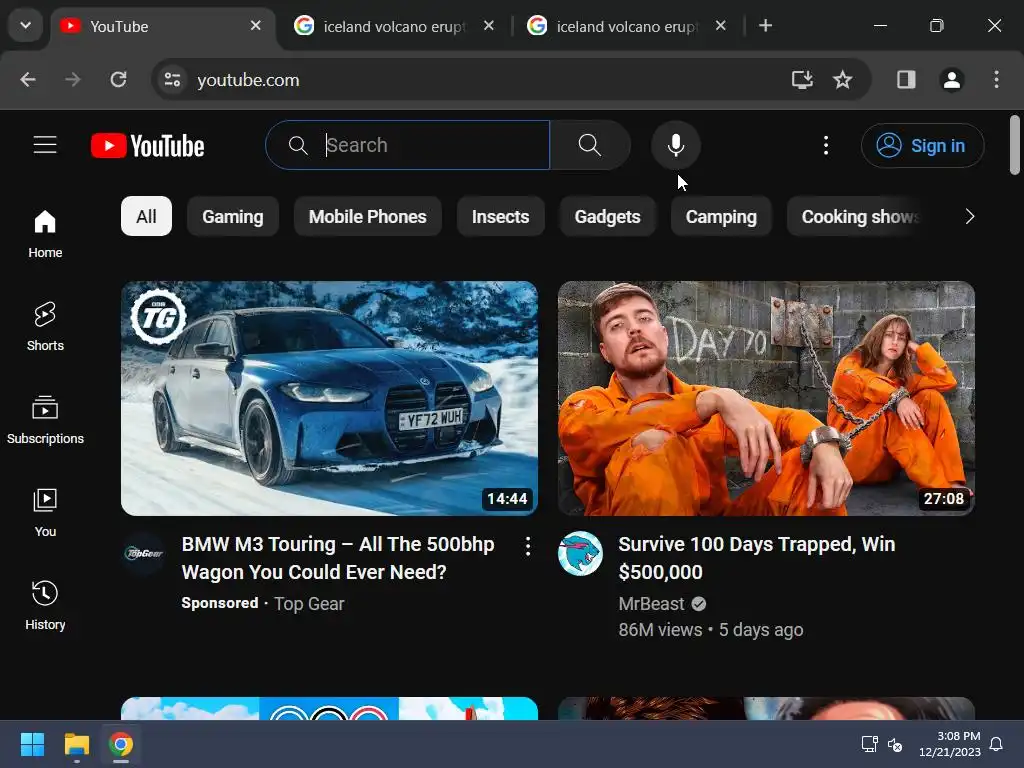Reload the page
The image size is (1024, 768).
tap(118, 80)
